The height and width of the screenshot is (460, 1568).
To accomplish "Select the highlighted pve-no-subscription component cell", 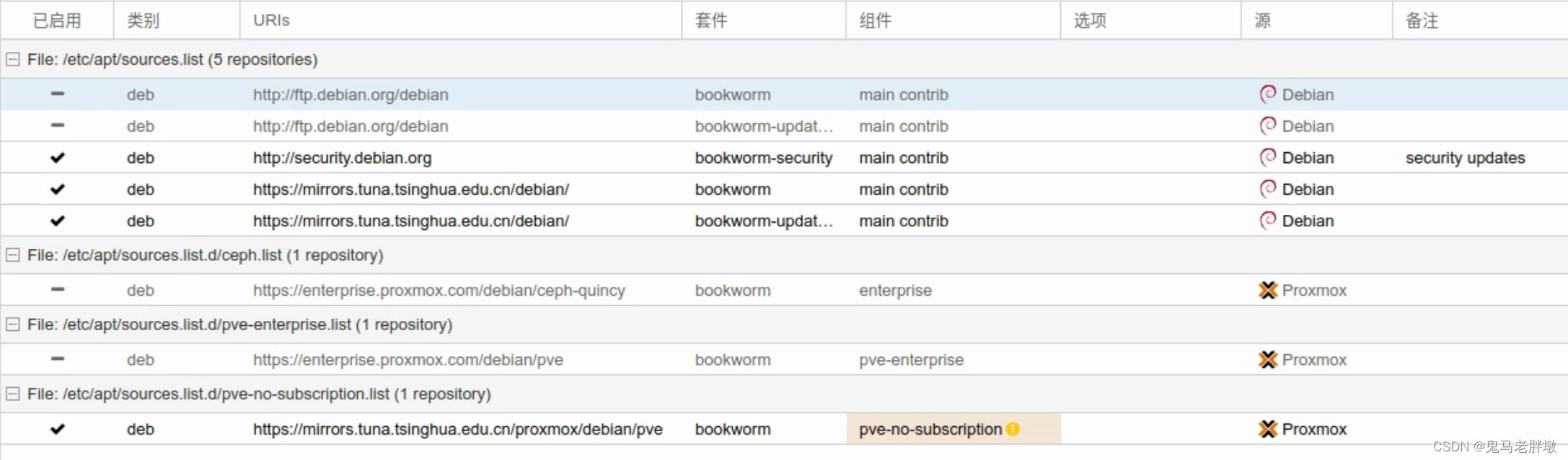I will pos(930,428).
